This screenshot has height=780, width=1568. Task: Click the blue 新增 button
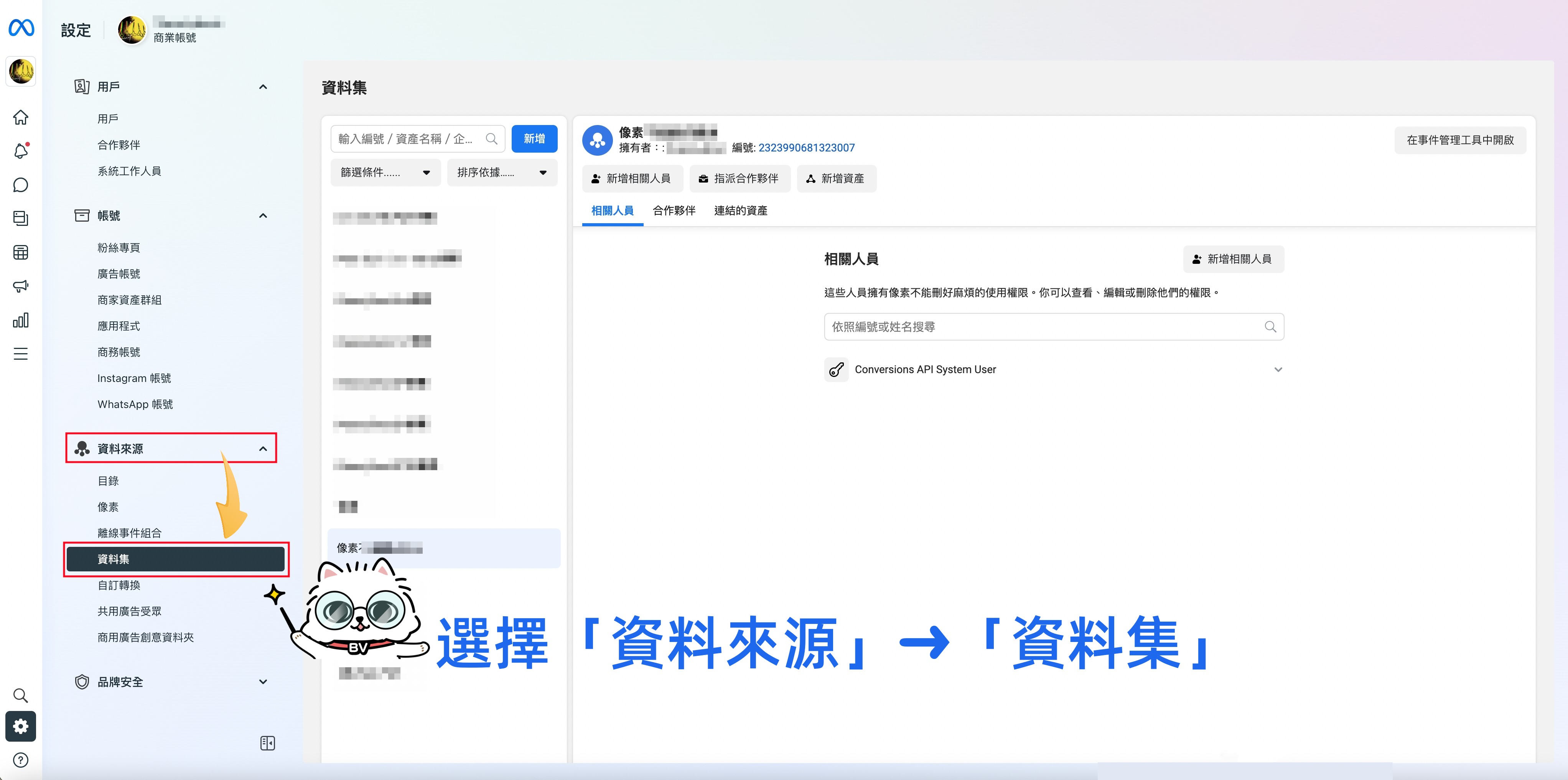click(x=534, y=139)
